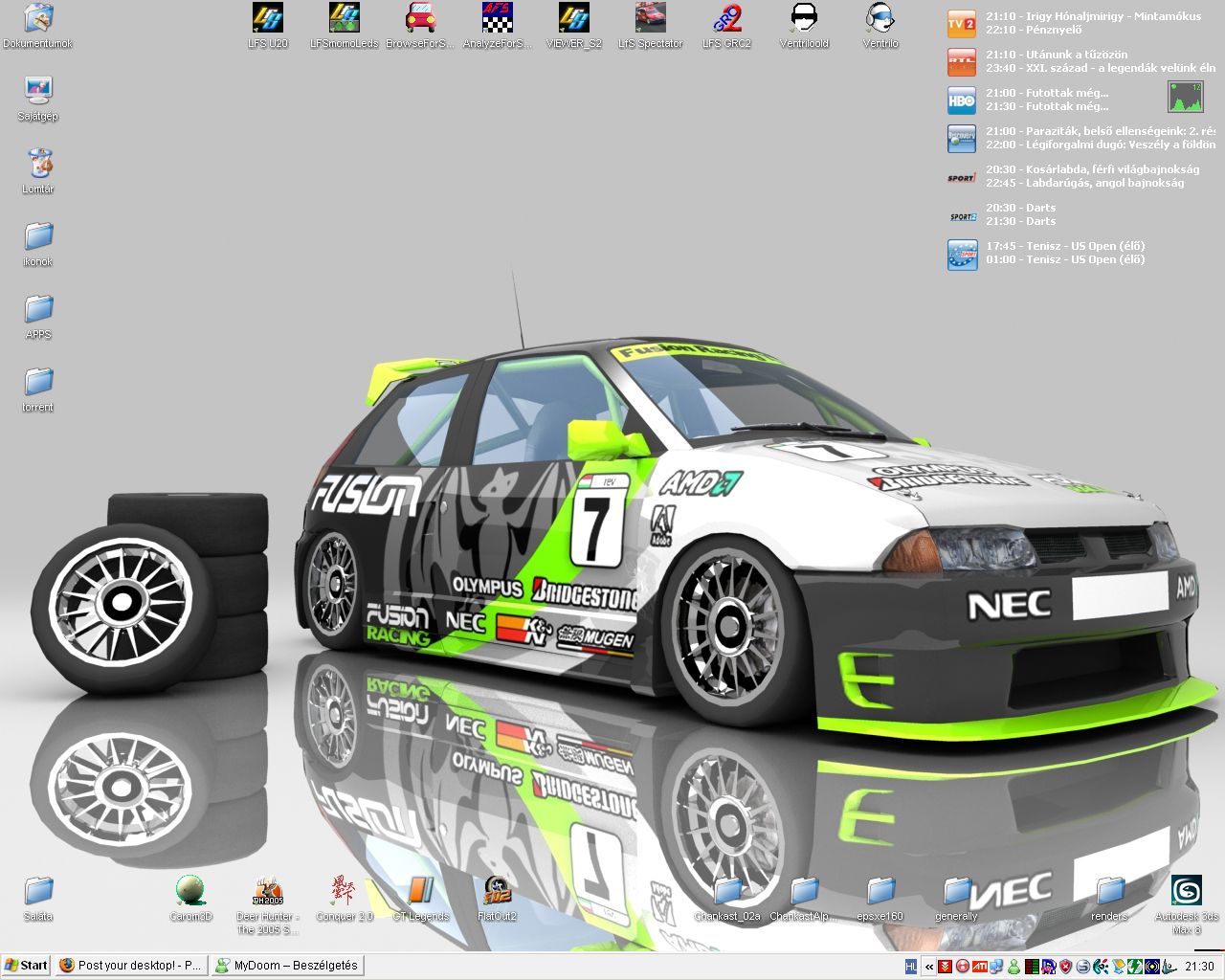Open the Chankast_02a folder
This screenshot has height=980, width=1225.
727,899
